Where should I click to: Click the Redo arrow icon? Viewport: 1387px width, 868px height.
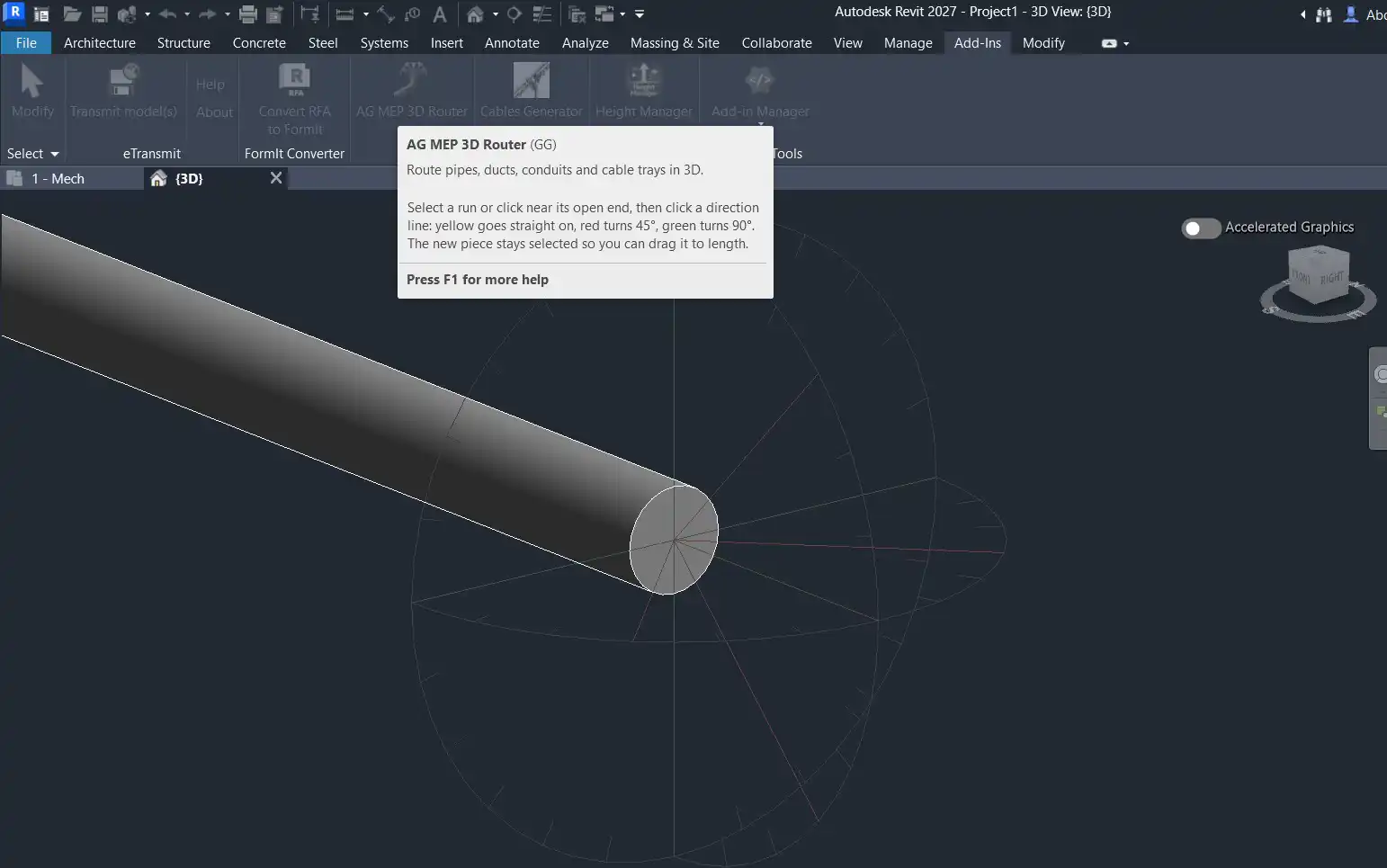(207, 14)
